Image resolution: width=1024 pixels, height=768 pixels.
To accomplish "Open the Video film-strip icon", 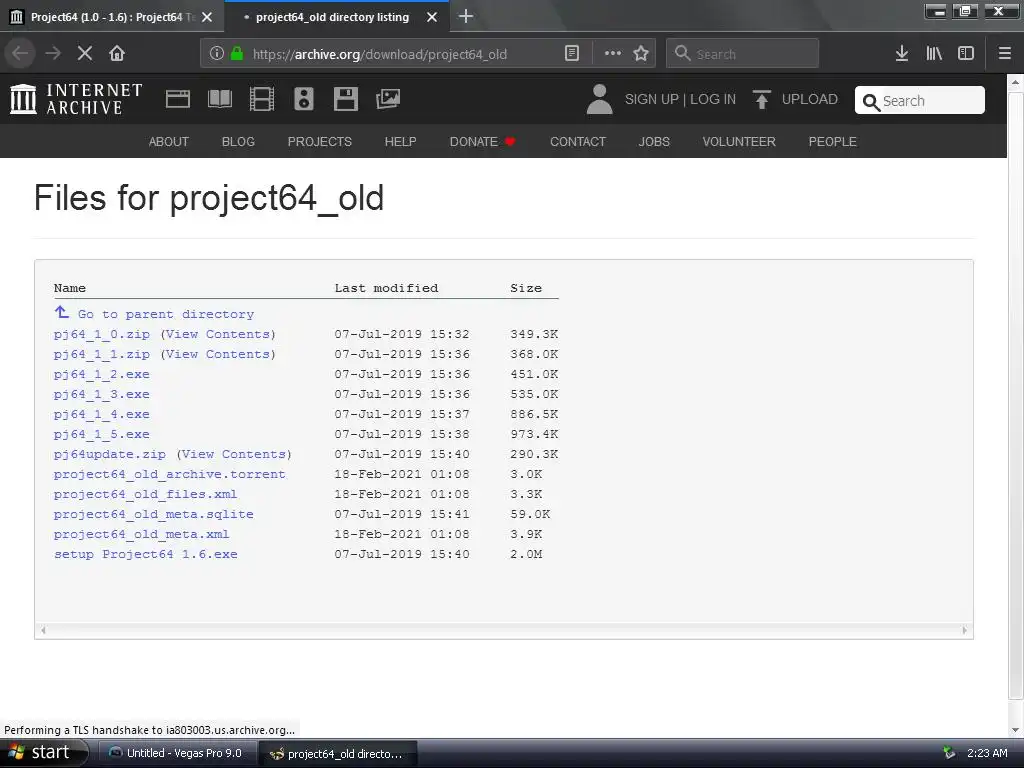I will pos(262,99).
